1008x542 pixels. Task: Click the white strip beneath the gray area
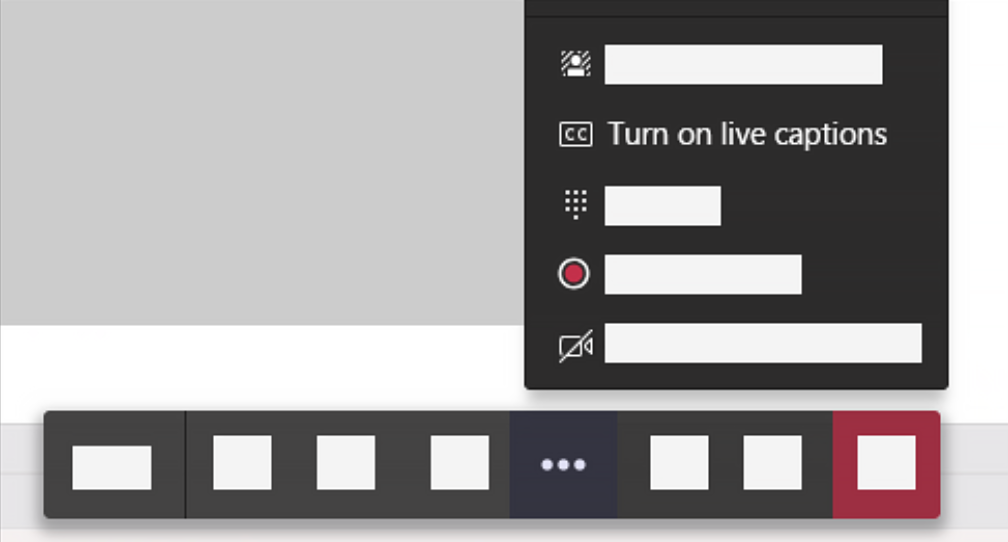click(x=262, y=366)
